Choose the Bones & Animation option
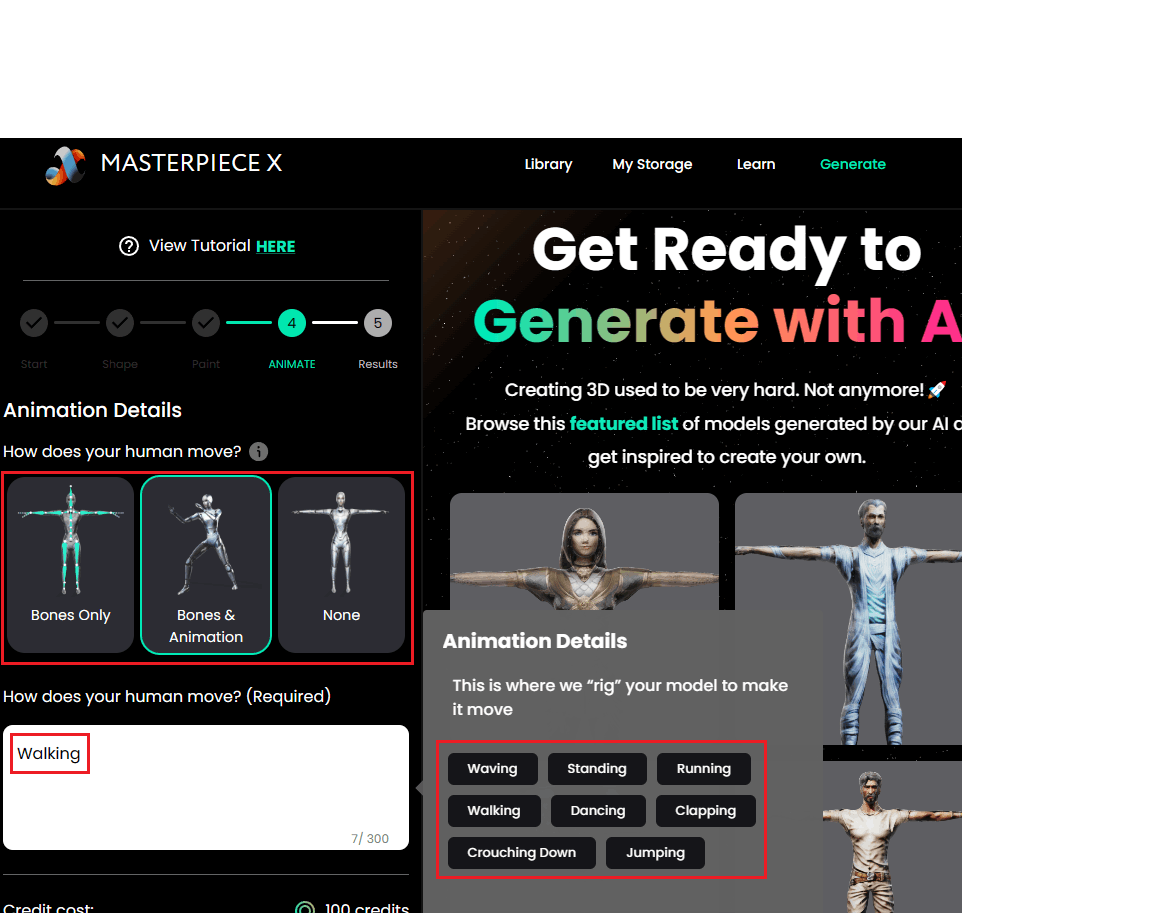The height and width of the screenshot is (913, 1152). 206,565
